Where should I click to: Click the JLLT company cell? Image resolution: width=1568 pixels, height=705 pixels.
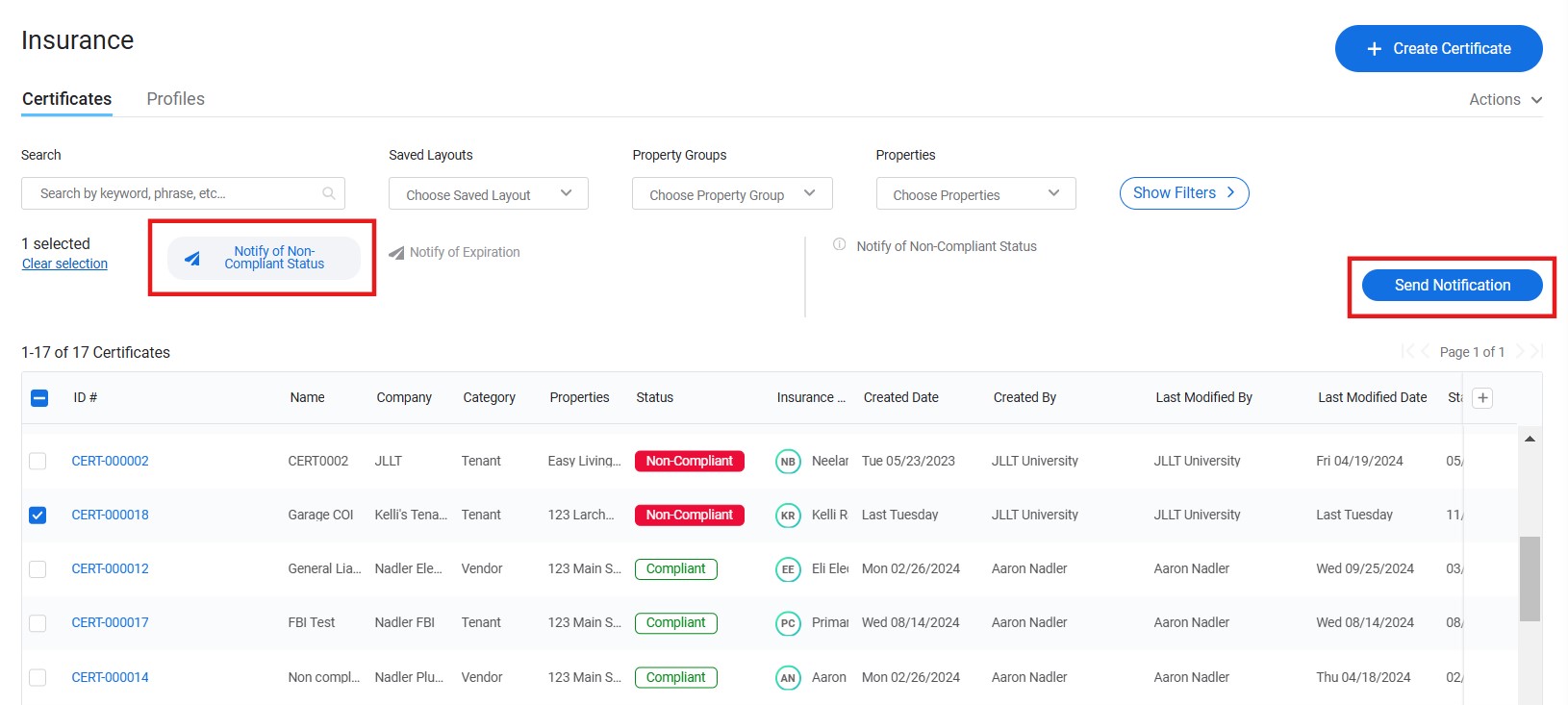click(388, 462)
